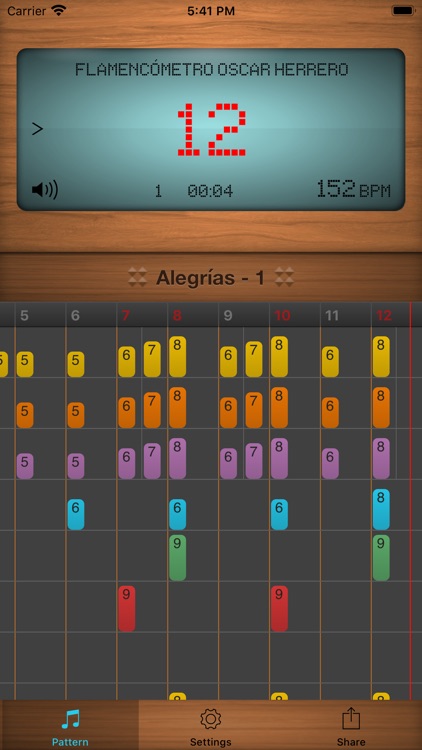Tap the 152 BPM tempo readout
The image size is (422, 750).
pyautogui.click(x=353, y=189)
